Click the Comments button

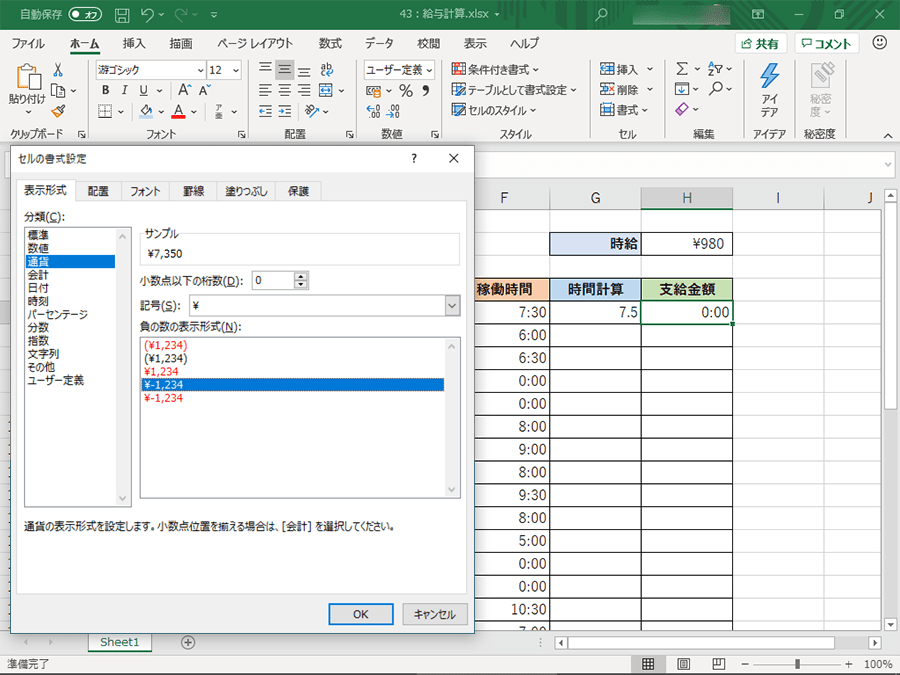pyautogui.click(x=827, y=44)
